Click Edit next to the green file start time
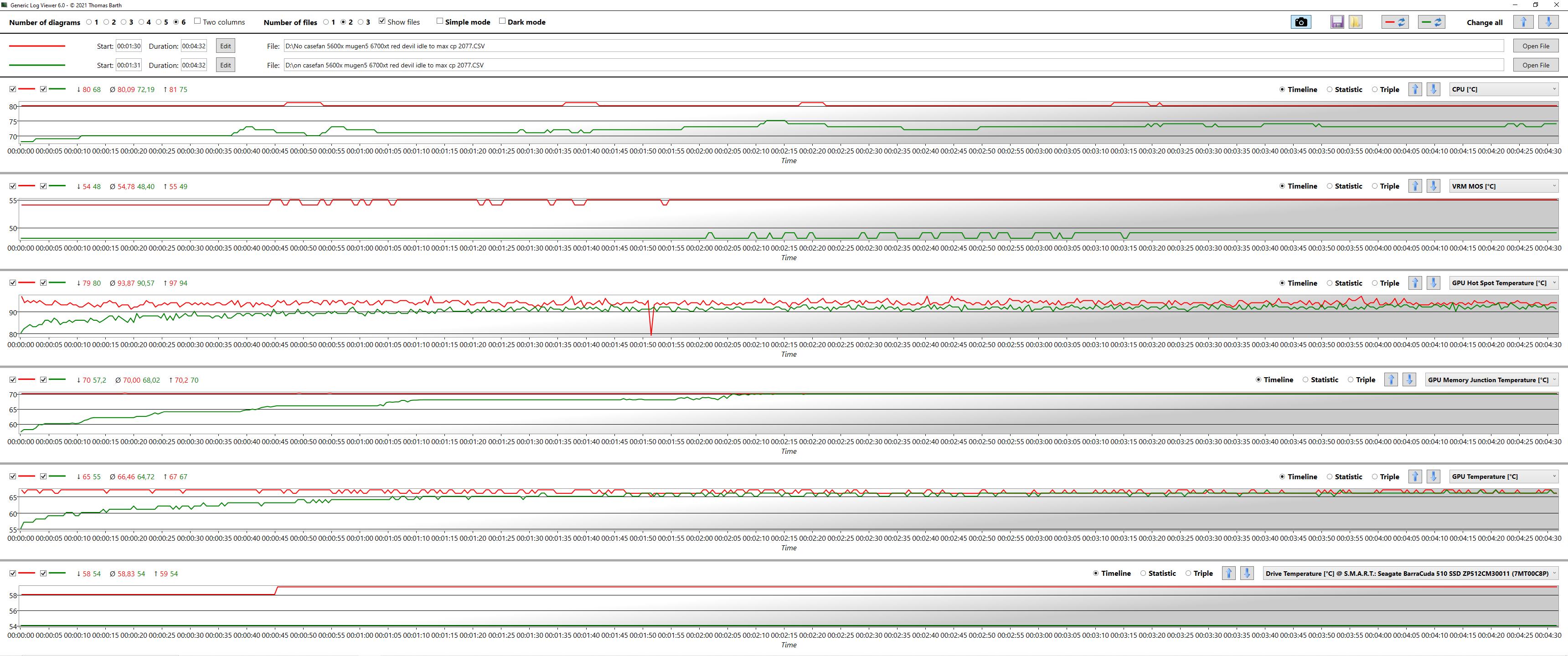This screenshot has width=1568, height=656. (225, 65)
